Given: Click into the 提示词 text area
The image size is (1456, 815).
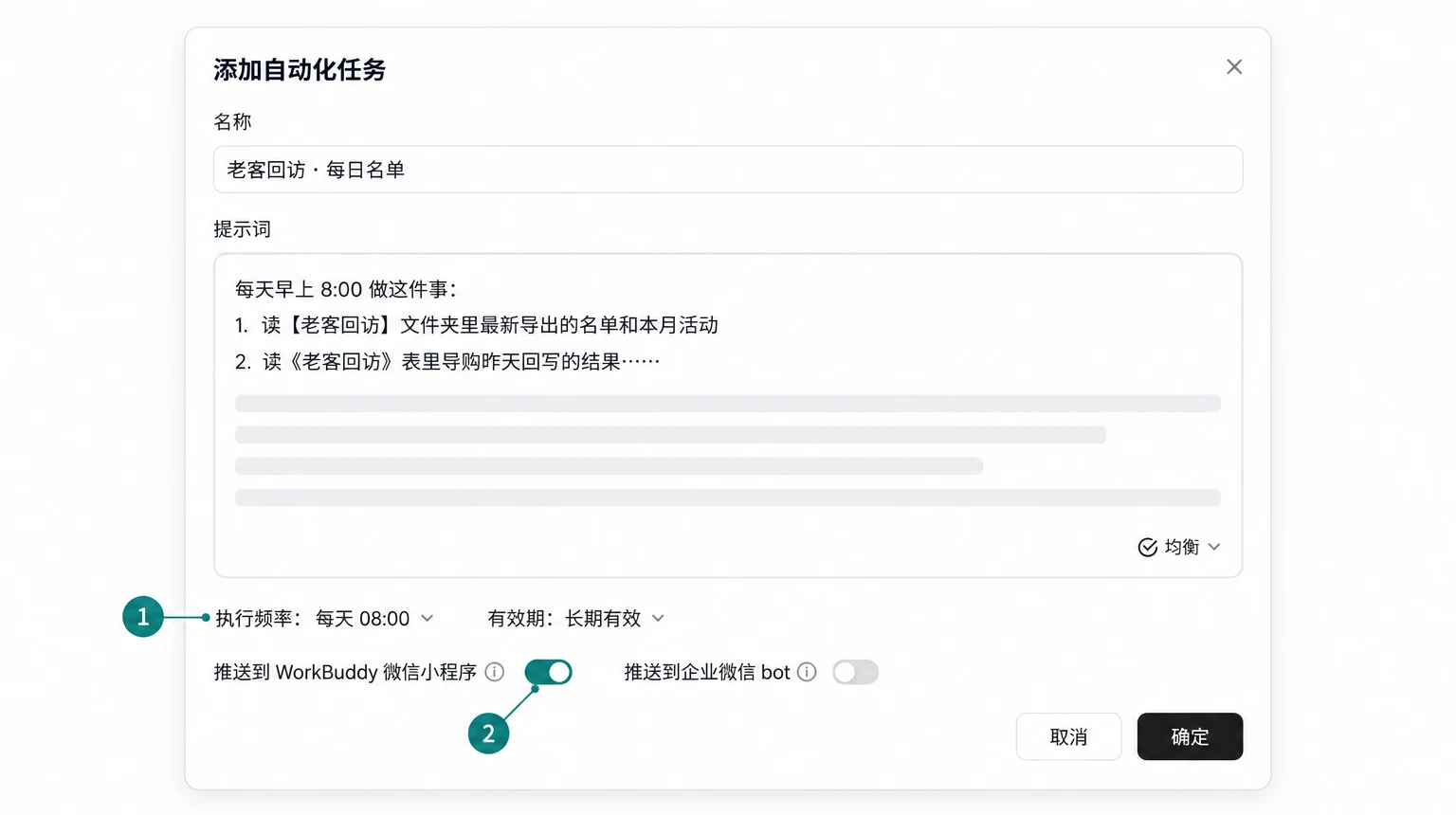Looking at the screenshot, I should (727, 415).
